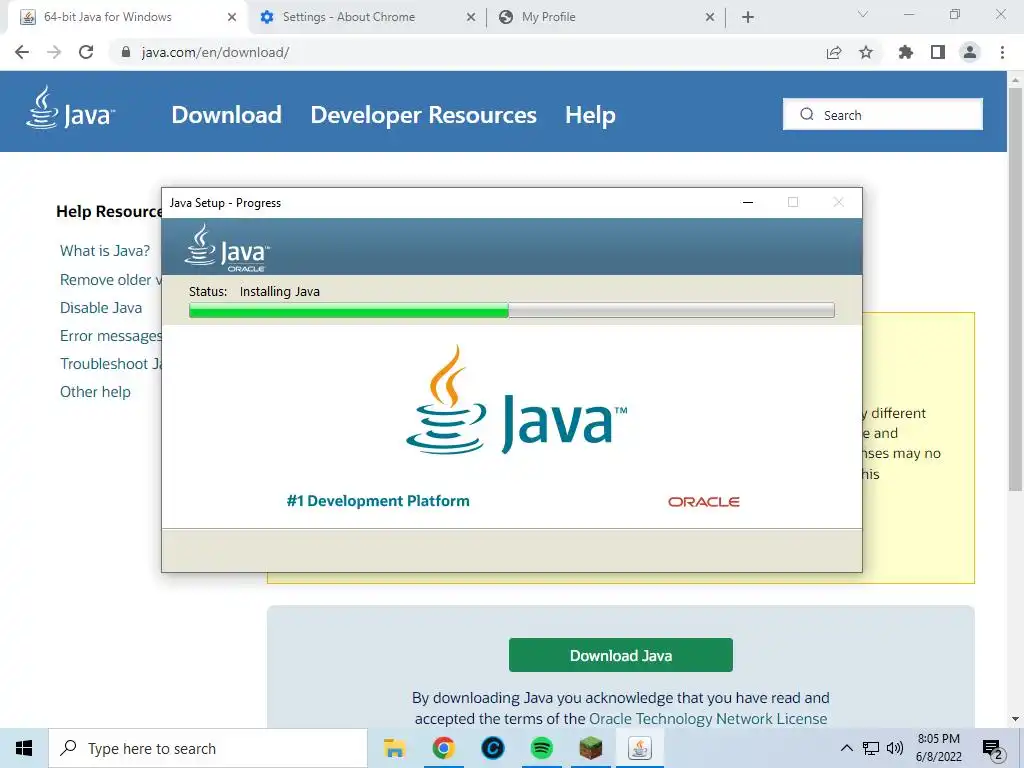Click the #1 Development Platform text
Image resolution: width=1024 pixels, height=768 pixels.
point(378,501)
